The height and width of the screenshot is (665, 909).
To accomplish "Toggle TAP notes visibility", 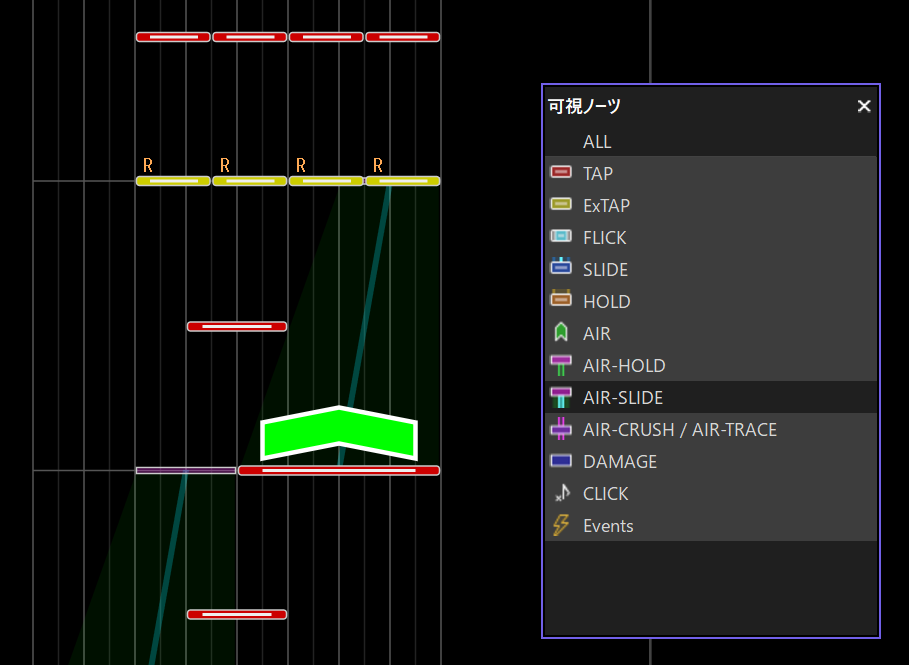I will point(711,173).
